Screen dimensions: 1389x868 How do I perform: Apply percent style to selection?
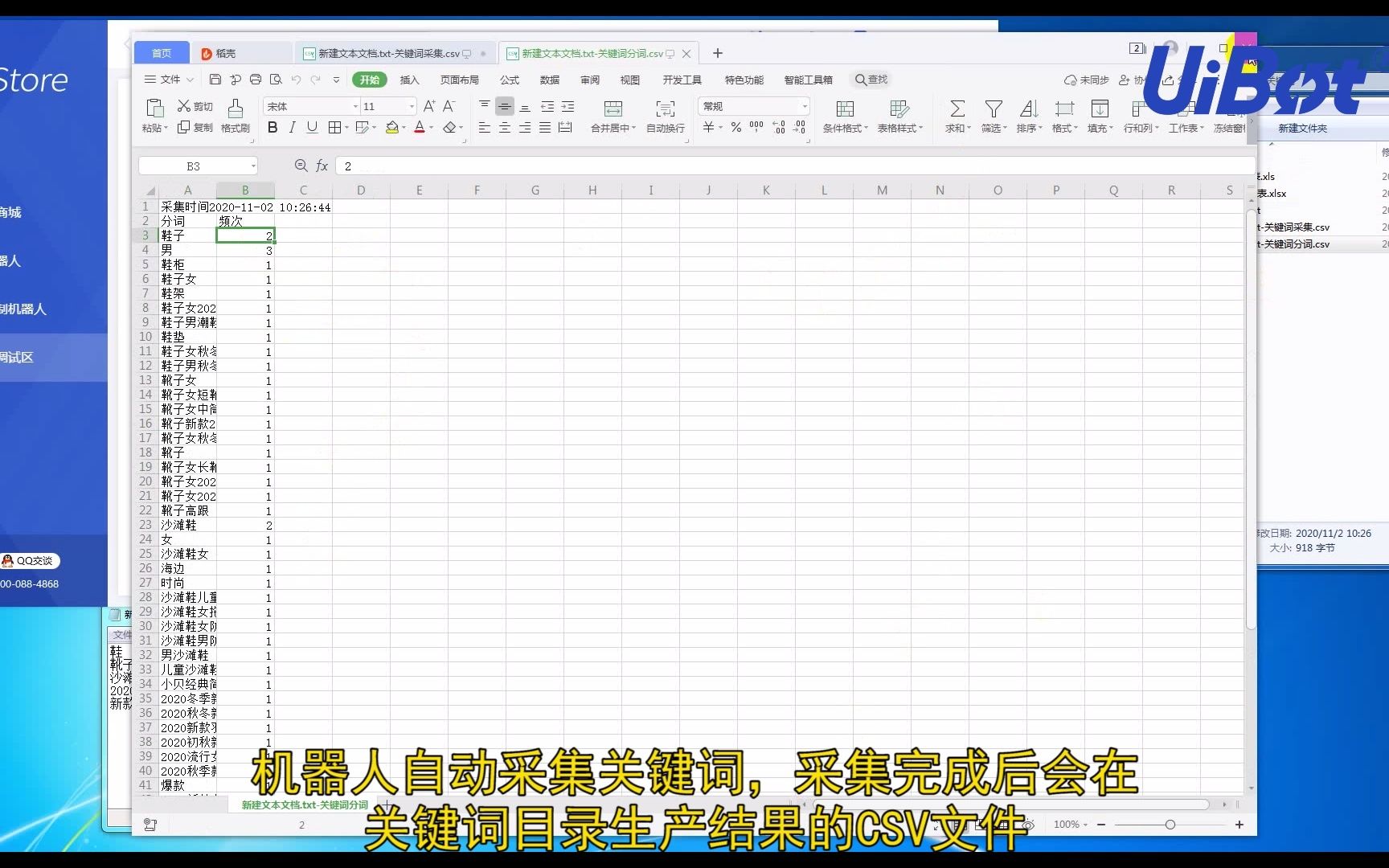(x=735, y=127)
